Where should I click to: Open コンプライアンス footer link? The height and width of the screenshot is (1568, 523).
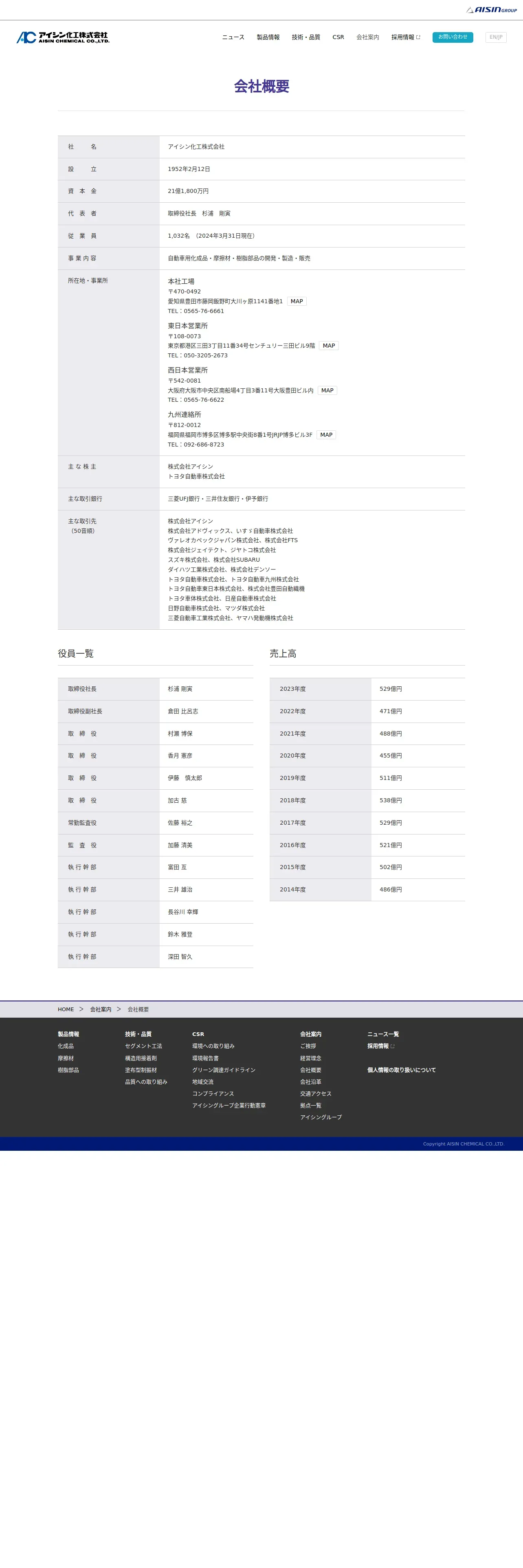[213, 1094]
